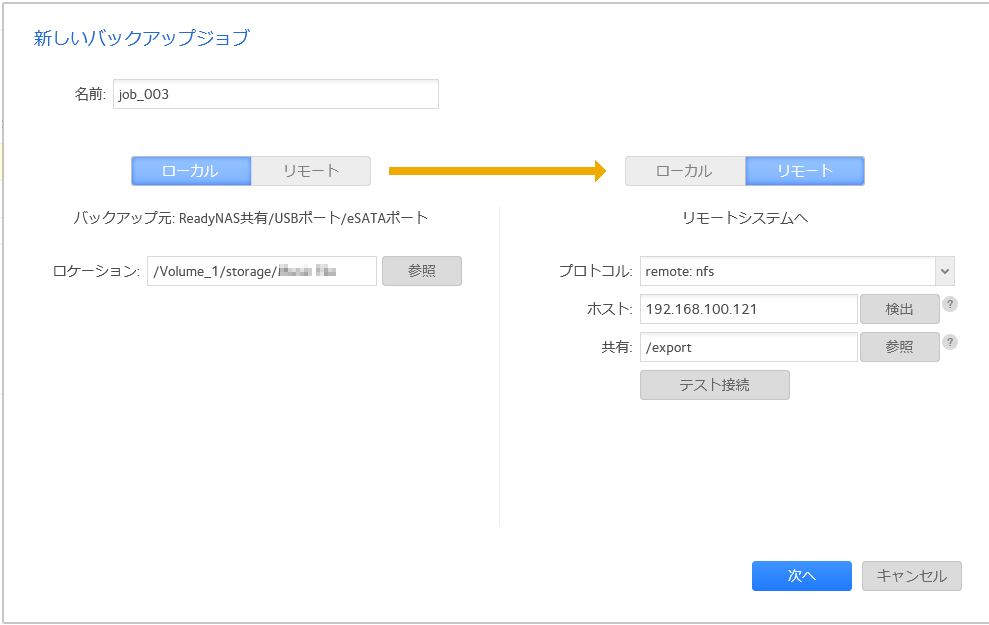Click the ロケーション path input field
Screen dimensions: 989x625
click(x=261, y=271)
